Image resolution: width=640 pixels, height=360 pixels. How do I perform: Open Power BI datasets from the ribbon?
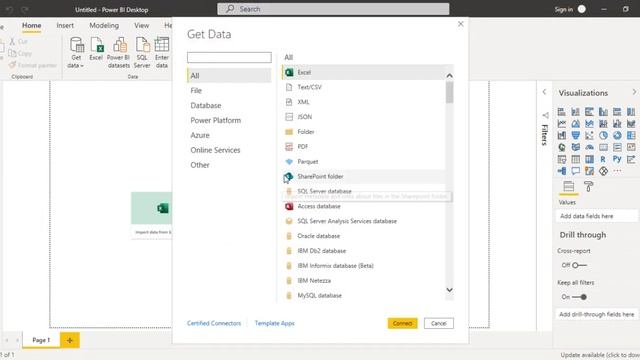click(118, 52)
